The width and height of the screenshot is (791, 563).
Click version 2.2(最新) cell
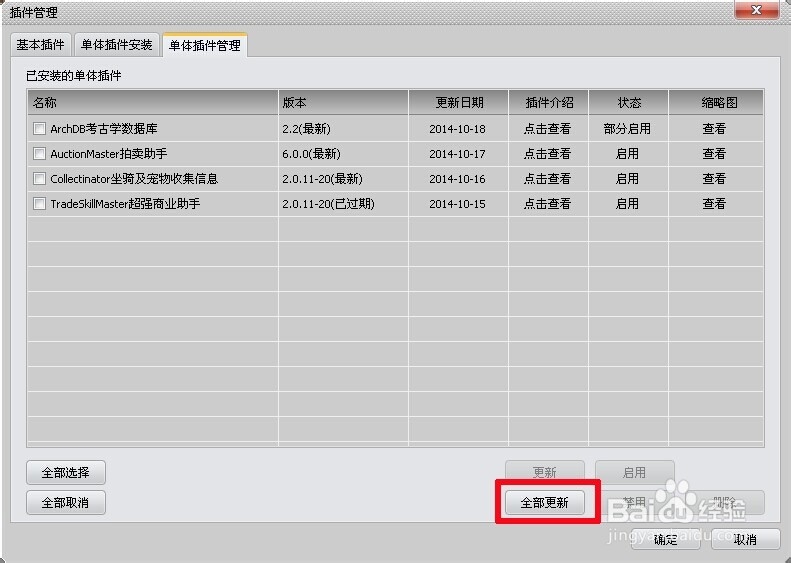click(x=306, y=129)
